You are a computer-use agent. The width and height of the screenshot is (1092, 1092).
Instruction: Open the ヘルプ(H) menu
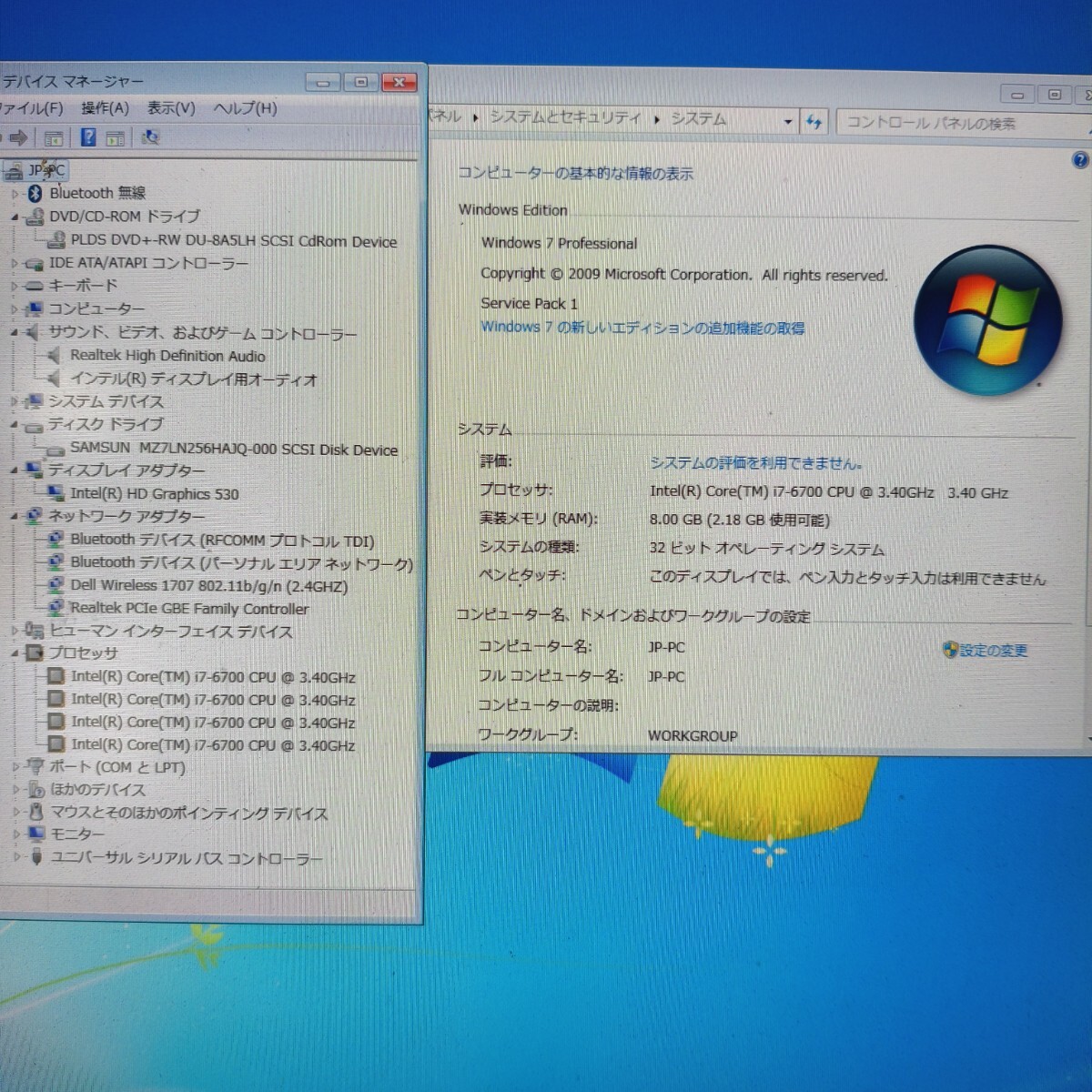click(245, 108)
